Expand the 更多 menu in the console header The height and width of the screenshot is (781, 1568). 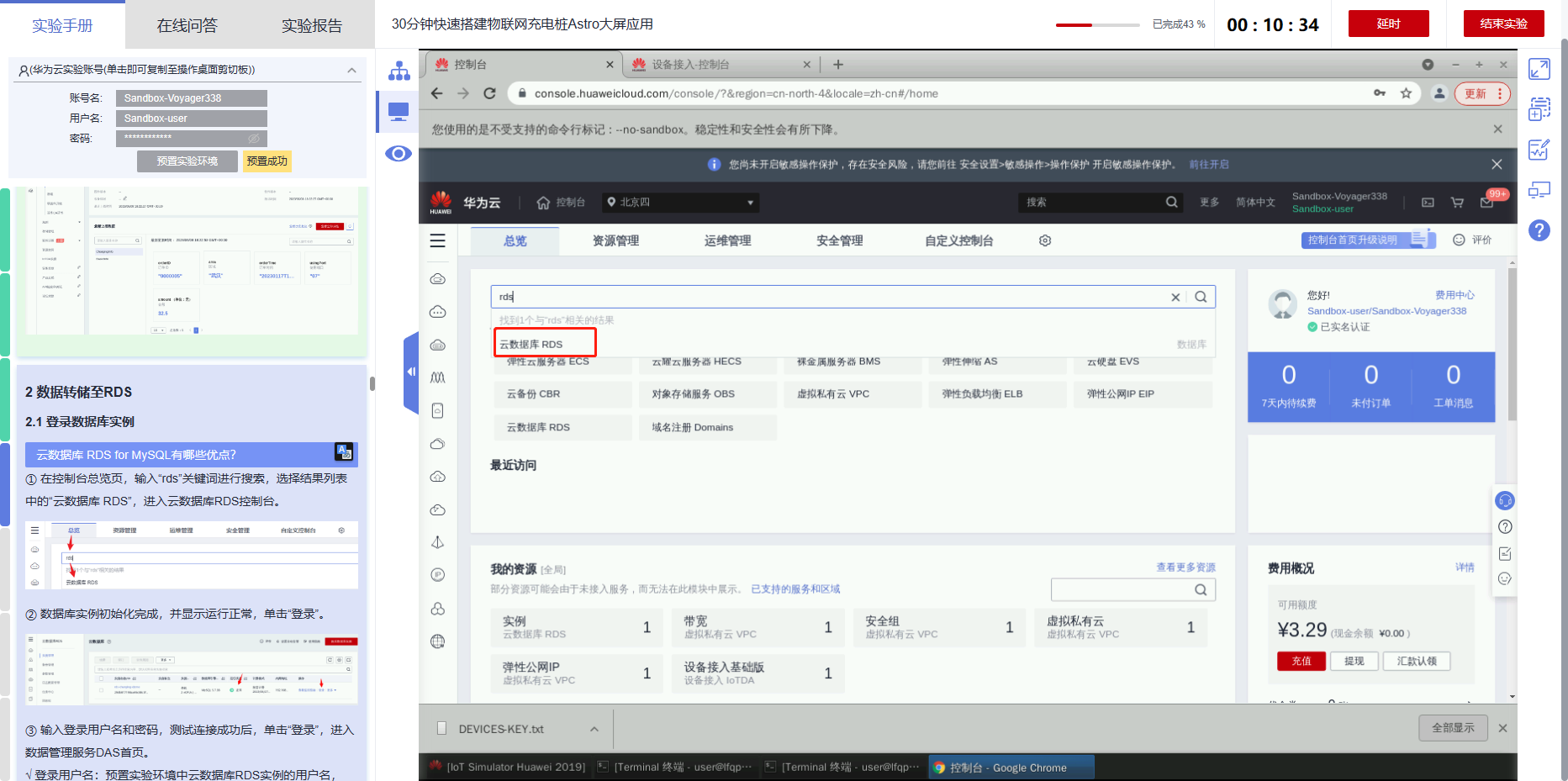pos(1209,203)
